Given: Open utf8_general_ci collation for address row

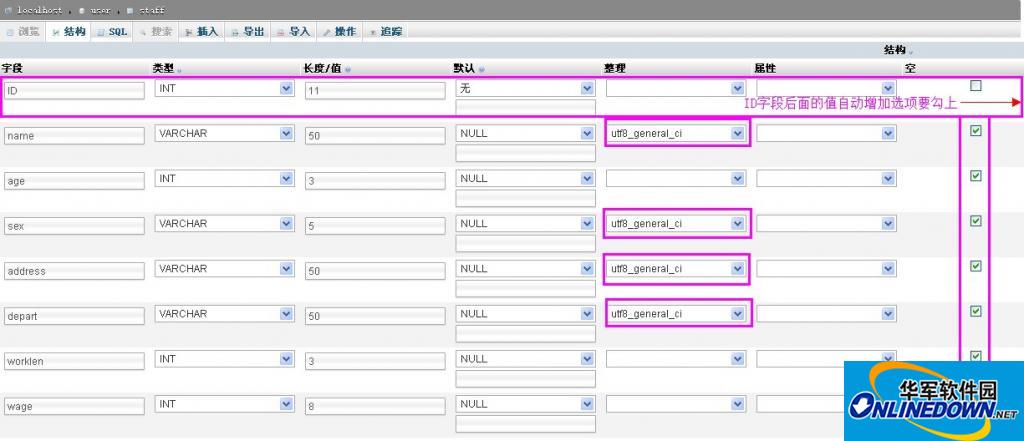Looking at the screenshot, I should (676, 269).
